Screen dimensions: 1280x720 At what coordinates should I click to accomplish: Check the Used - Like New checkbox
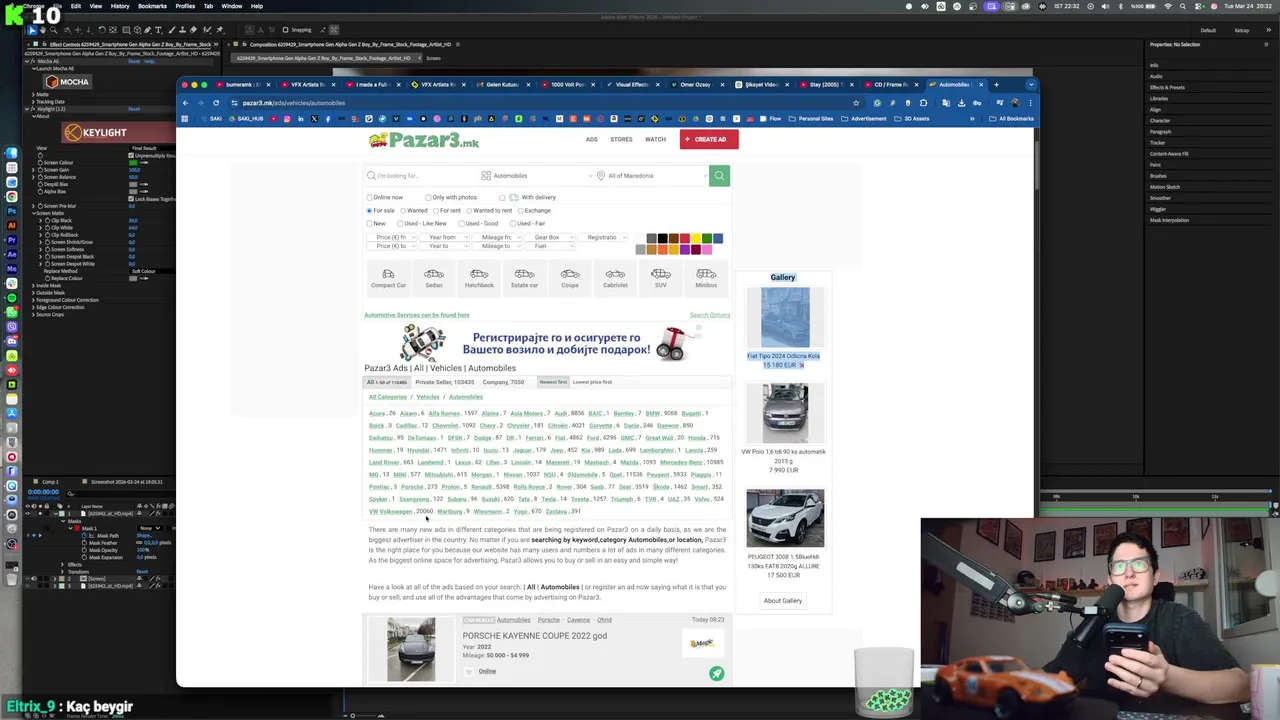point(400,223)
